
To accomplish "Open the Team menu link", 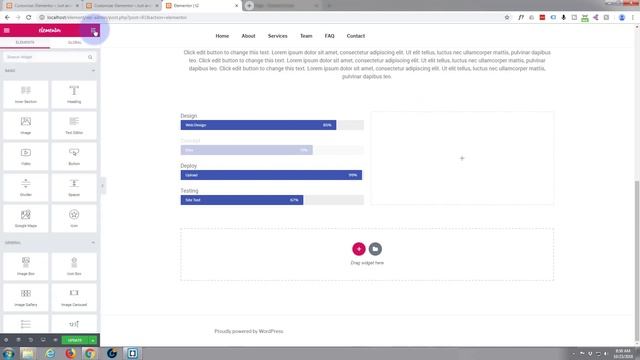I will coord(306,36).
